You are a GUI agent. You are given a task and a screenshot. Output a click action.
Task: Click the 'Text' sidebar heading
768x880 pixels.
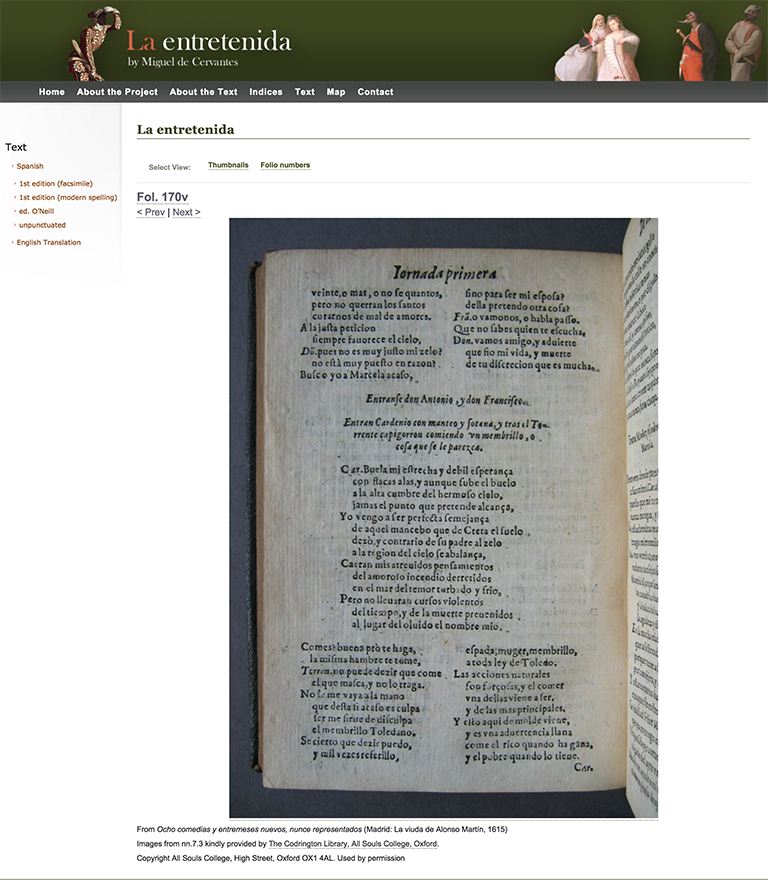point(16,147)
